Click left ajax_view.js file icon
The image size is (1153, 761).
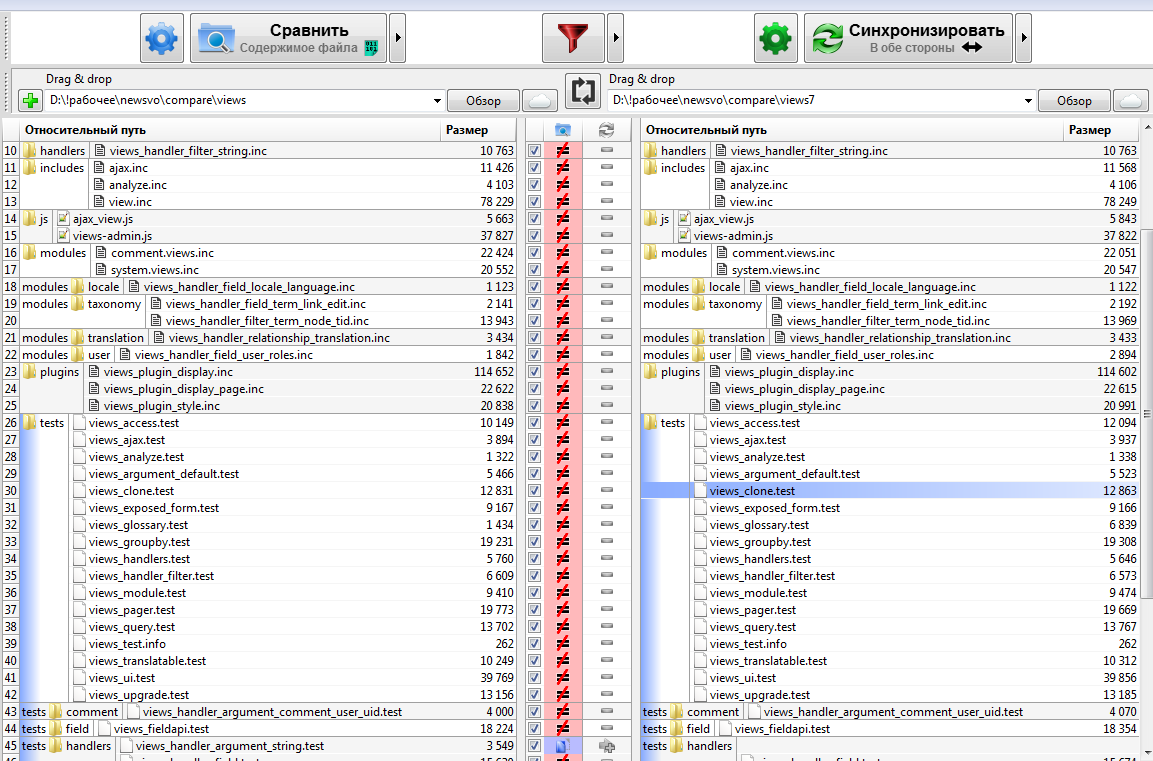63,218
